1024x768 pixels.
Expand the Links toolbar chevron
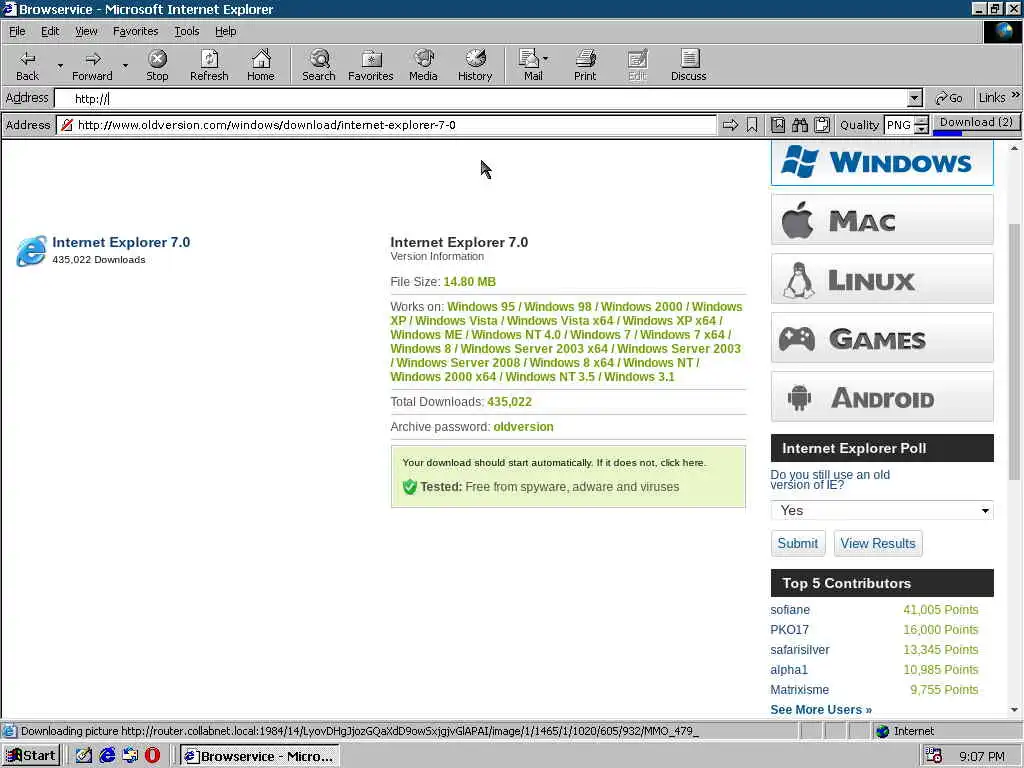1016,95
